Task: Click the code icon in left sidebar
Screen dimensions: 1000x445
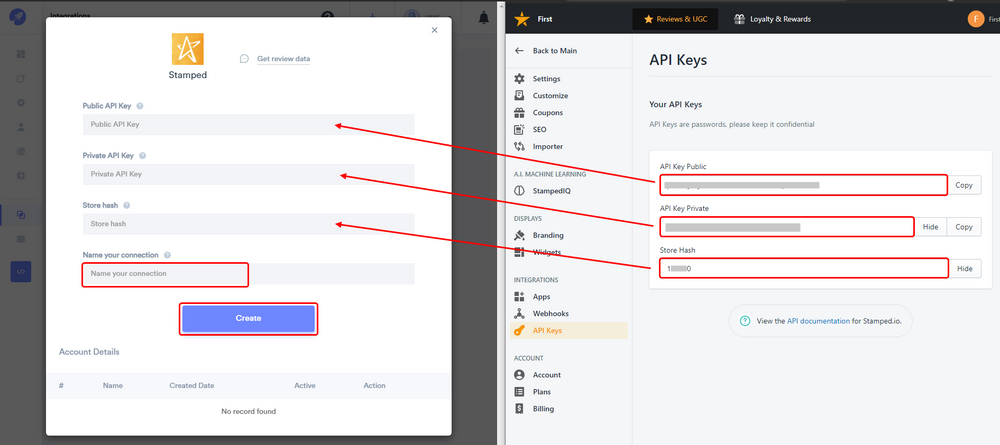Action: (20, 272)
